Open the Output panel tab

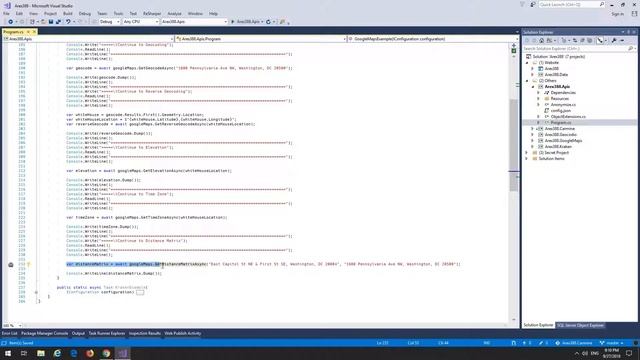tap(78, 333)
